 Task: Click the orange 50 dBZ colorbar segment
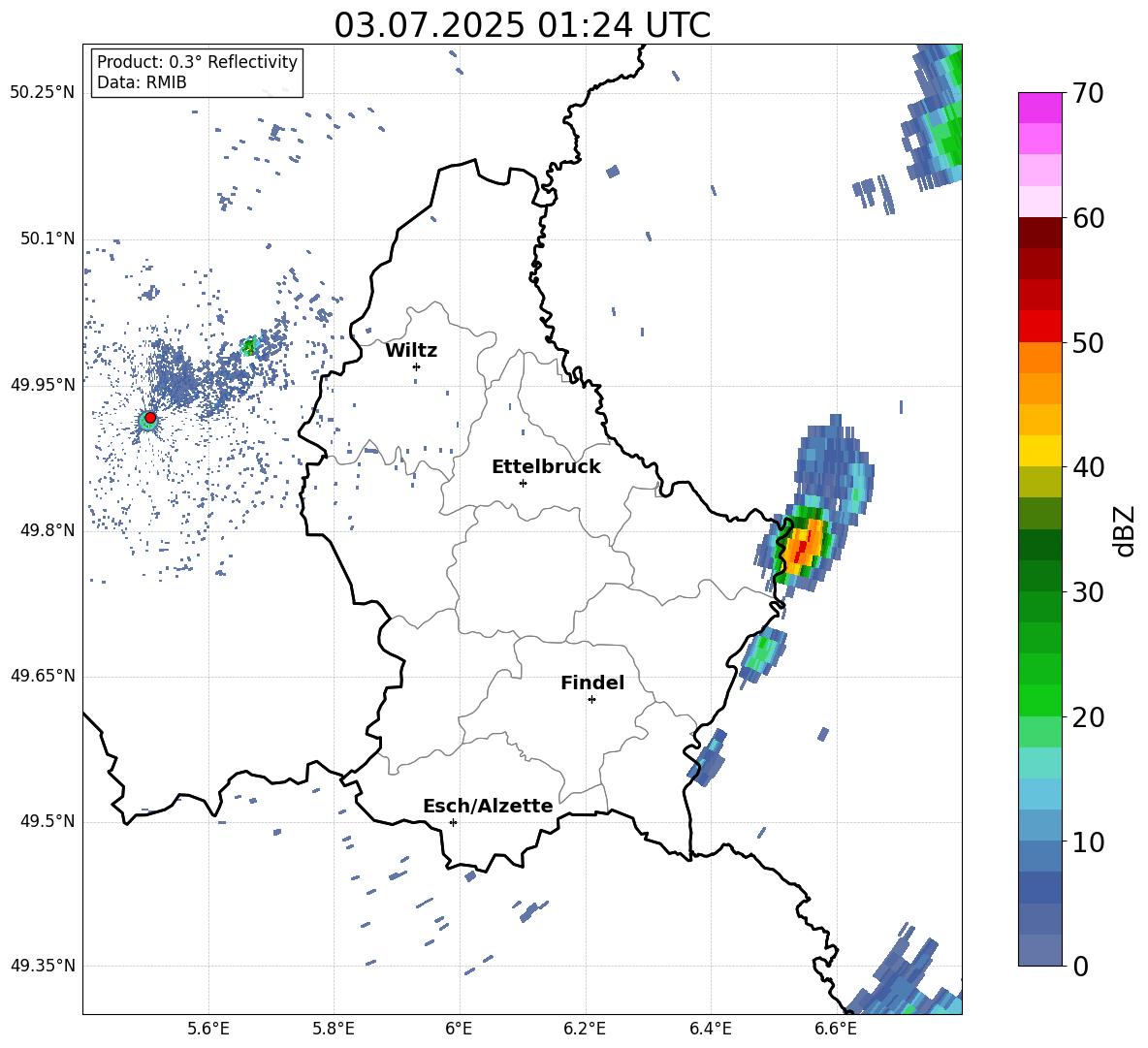(1039, 357)
